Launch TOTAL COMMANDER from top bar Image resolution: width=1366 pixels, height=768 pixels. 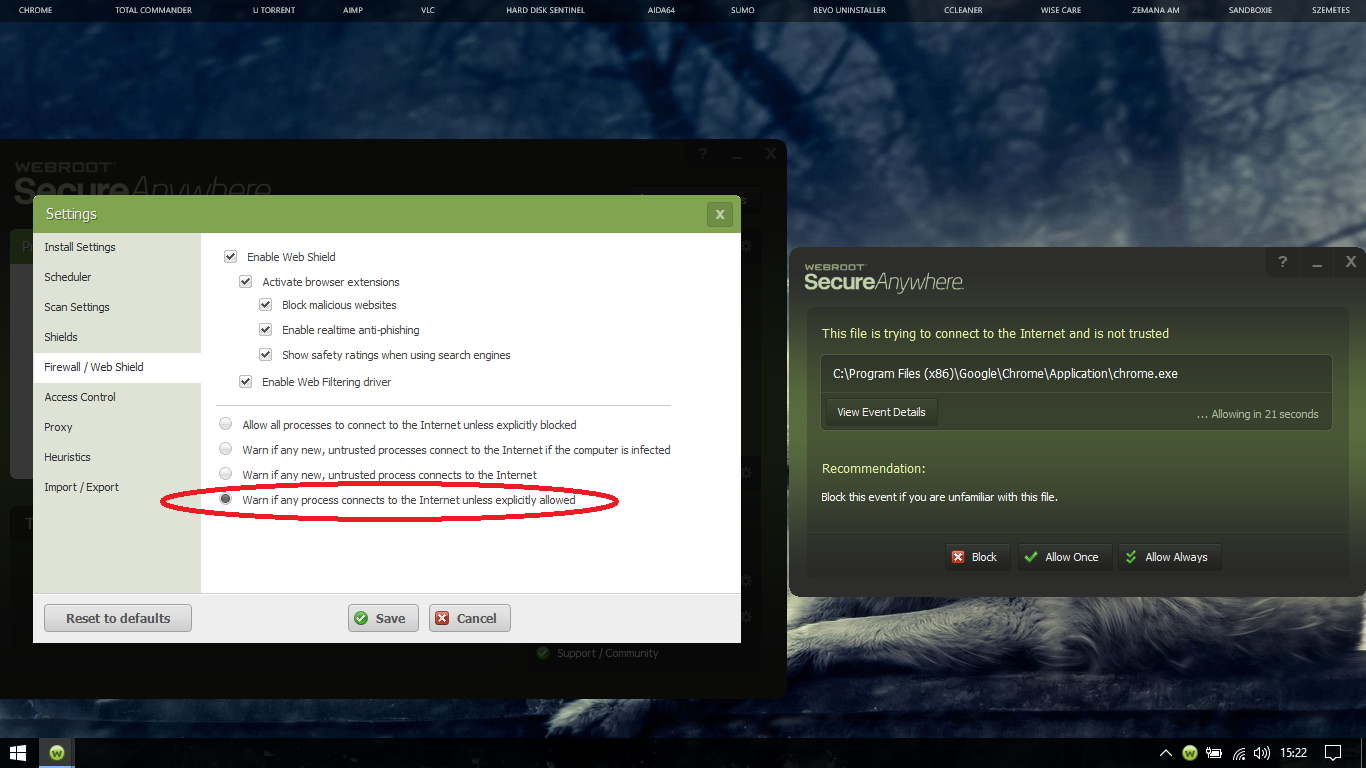(153, 10)
